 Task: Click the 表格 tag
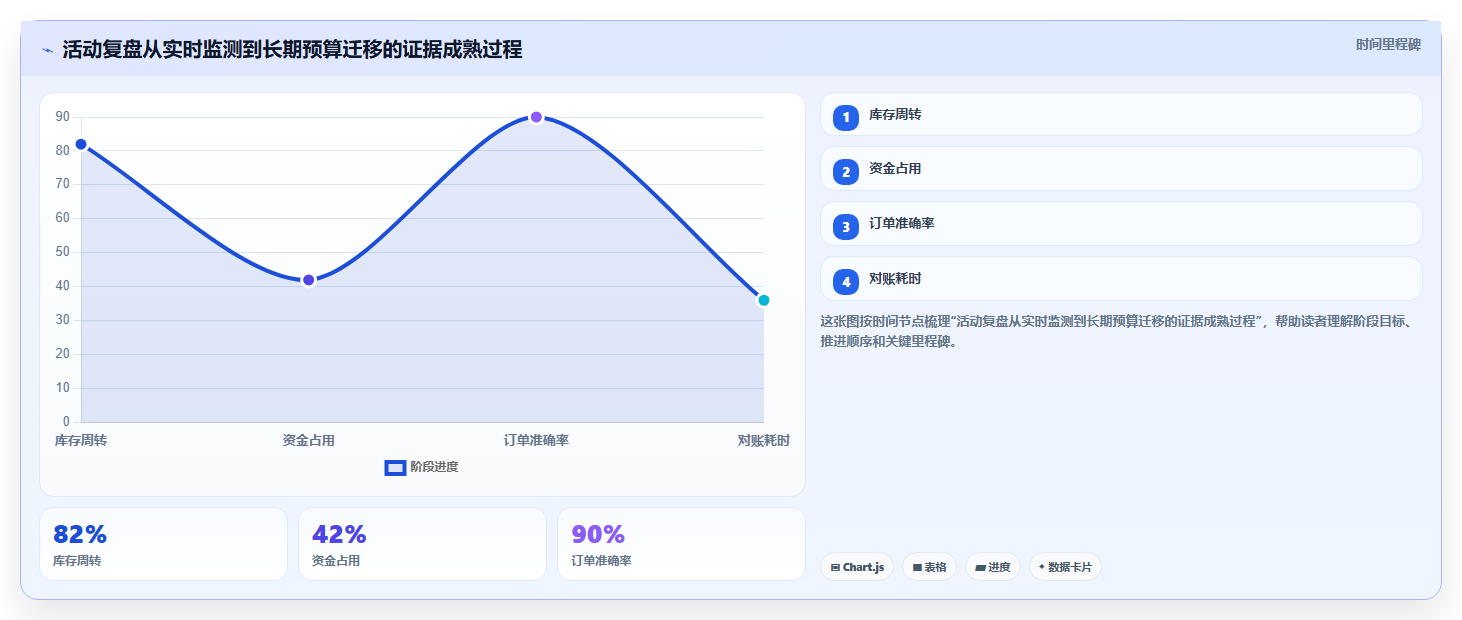pyautogui.click(x=929, y=567)
